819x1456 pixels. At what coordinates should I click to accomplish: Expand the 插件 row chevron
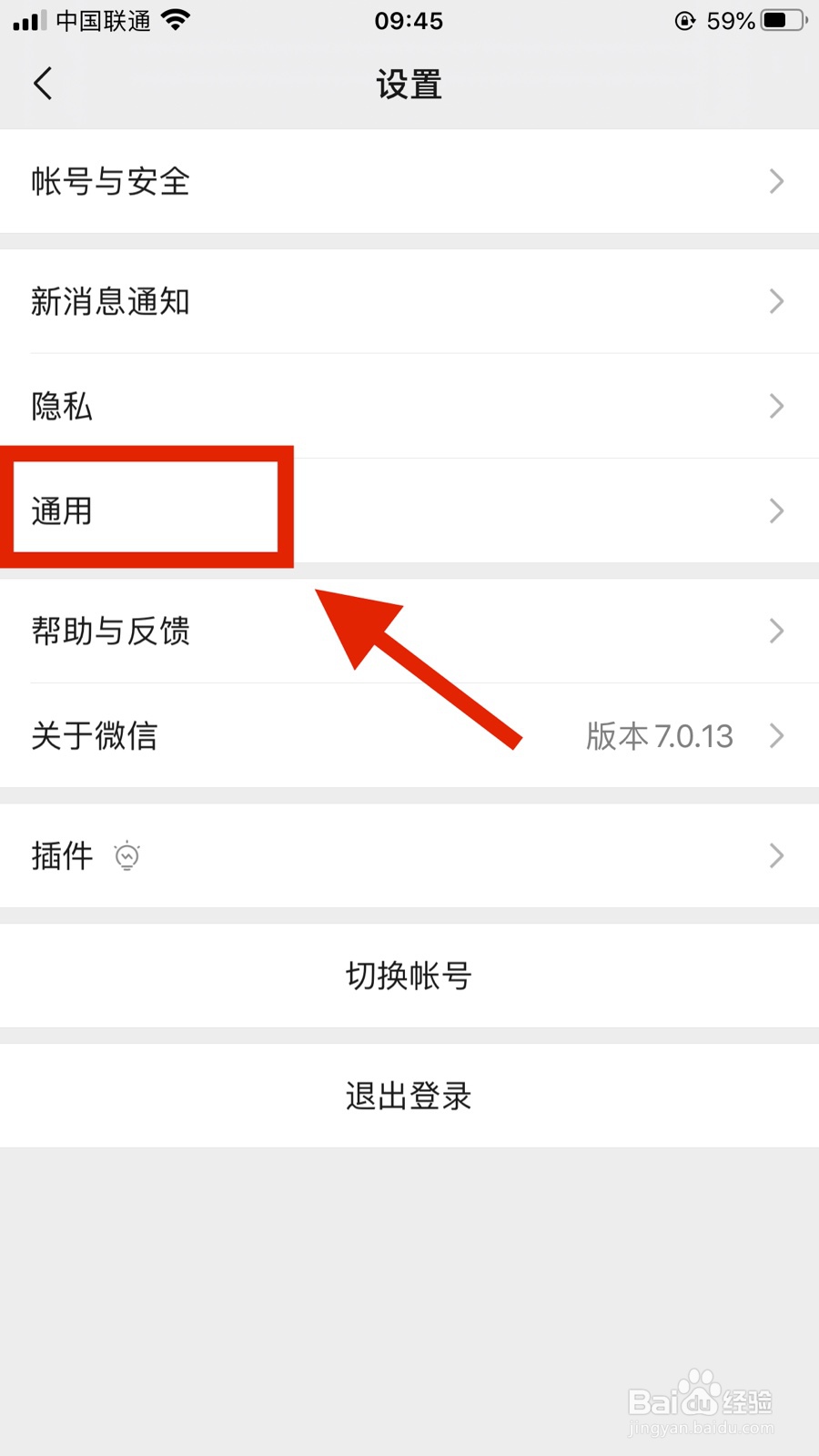[x=776, y=855]
